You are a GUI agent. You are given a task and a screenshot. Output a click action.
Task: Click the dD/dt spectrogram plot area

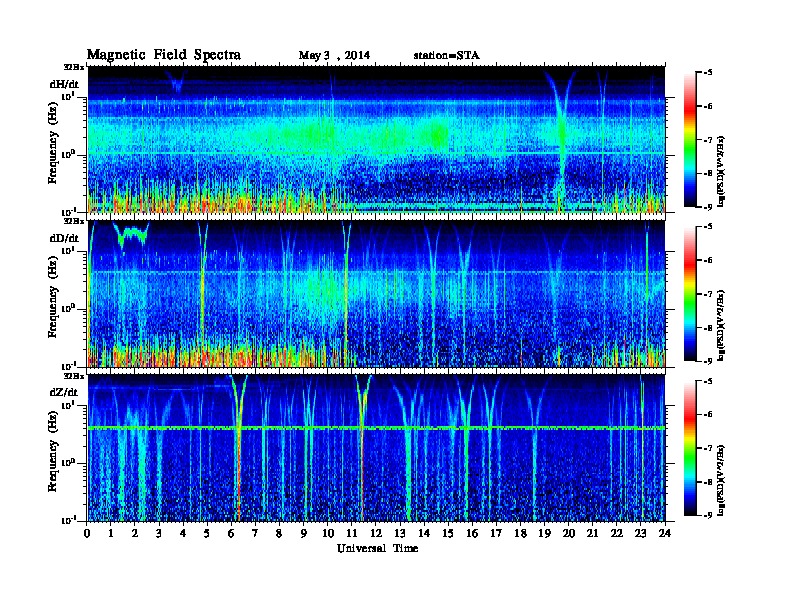point(376,294)
